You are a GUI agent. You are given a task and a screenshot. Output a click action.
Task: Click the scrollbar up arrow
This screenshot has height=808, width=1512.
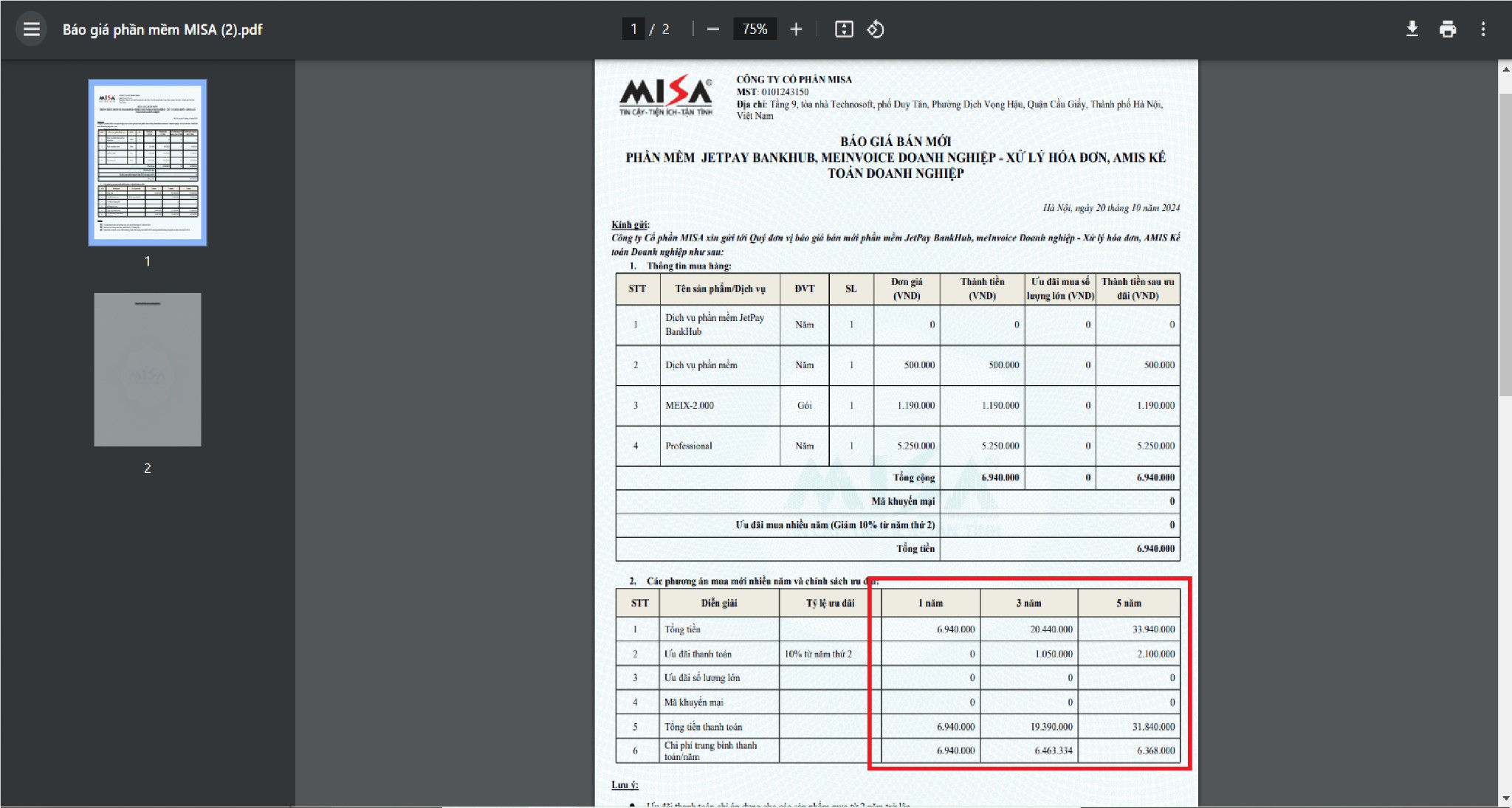[1505, 69]
